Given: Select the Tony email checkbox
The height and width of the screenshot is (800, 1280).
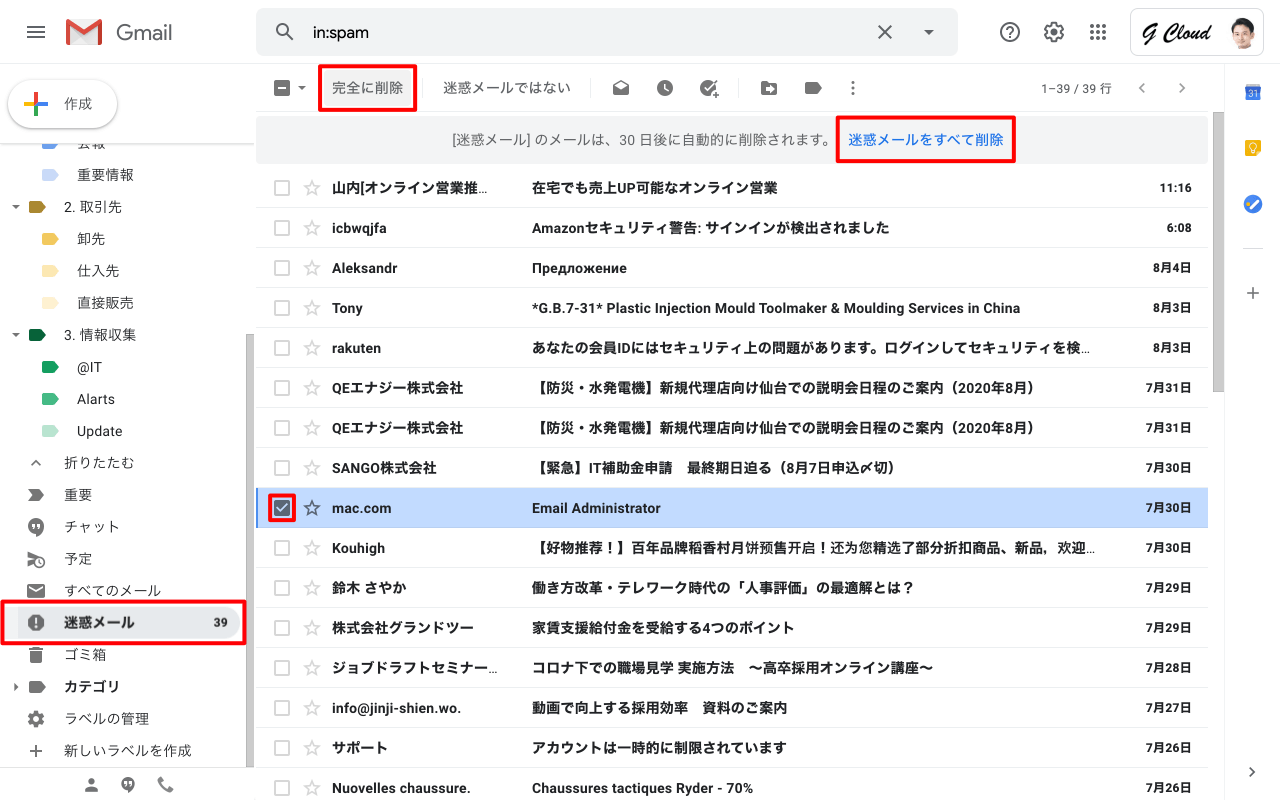Looking at the screenshot, I should click(282, 308).
